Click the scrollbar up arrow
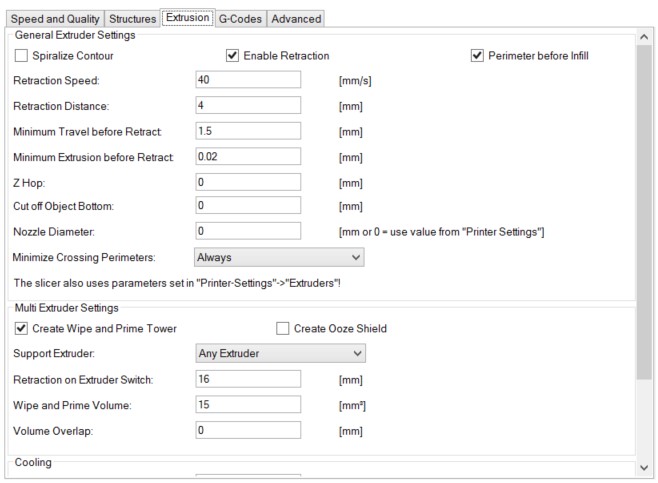658x483 pixels. click(645, 38)
